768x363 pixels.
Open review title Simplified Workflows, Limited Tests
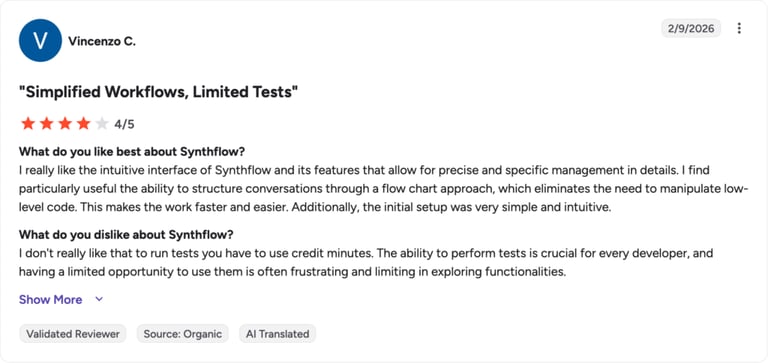[159, 92]
